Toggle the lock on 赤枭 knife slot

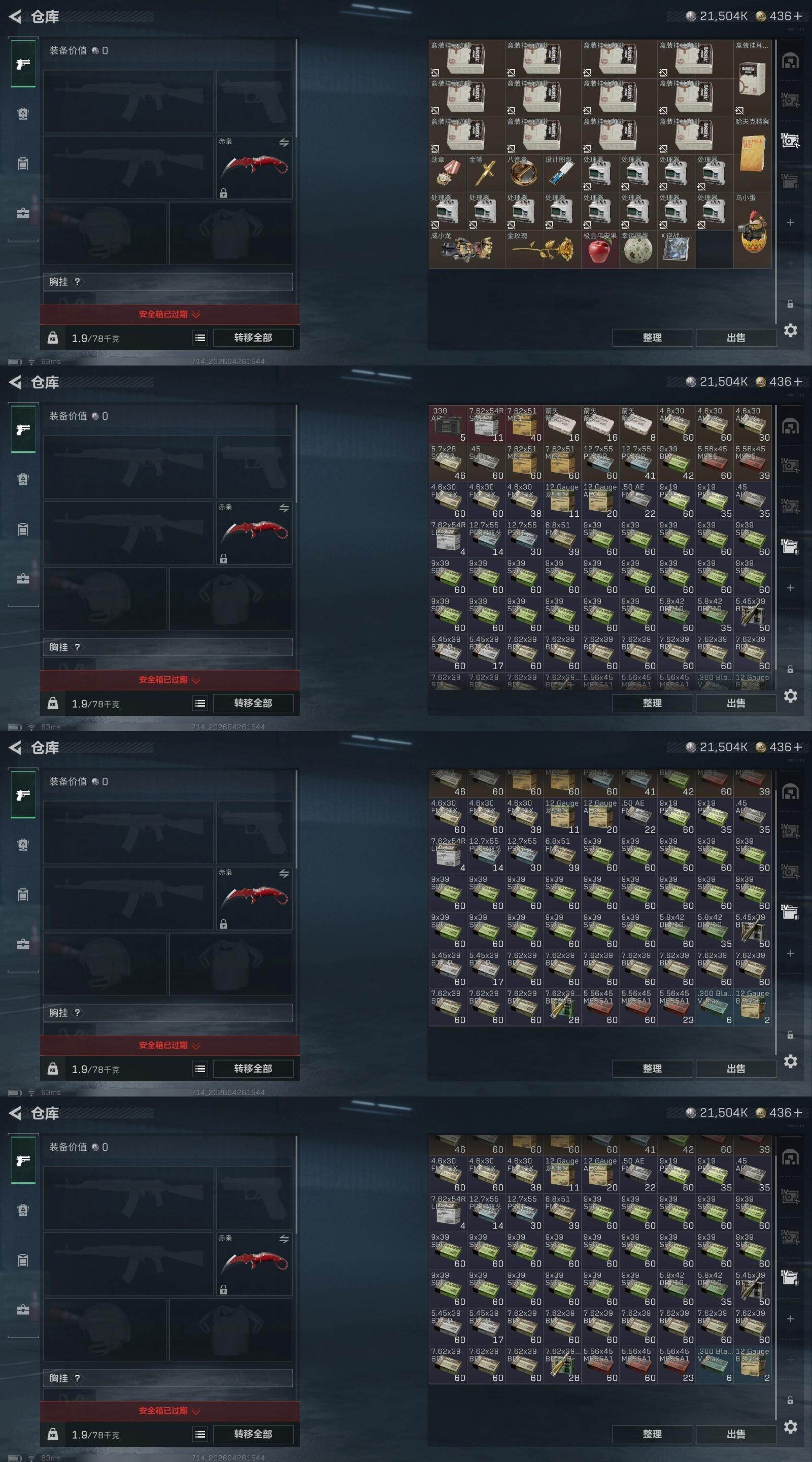[x=224, y=193]
